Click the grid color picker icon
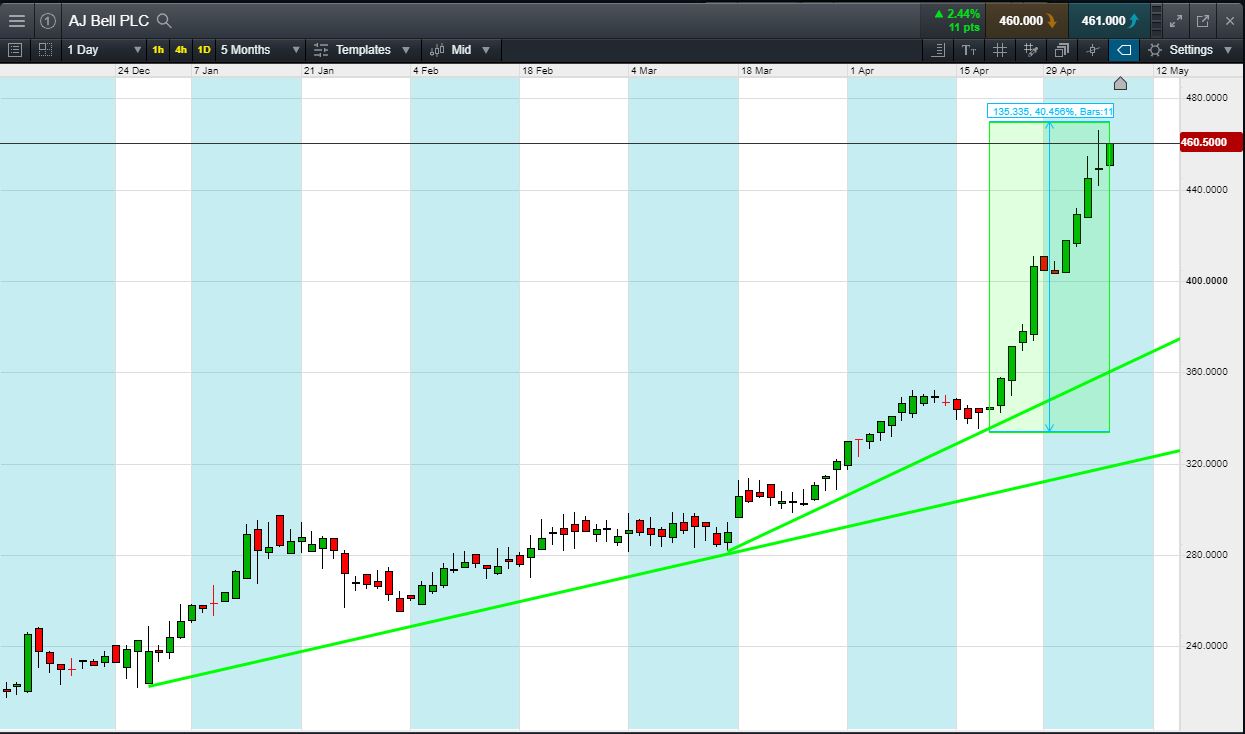 pos(1031,50)
